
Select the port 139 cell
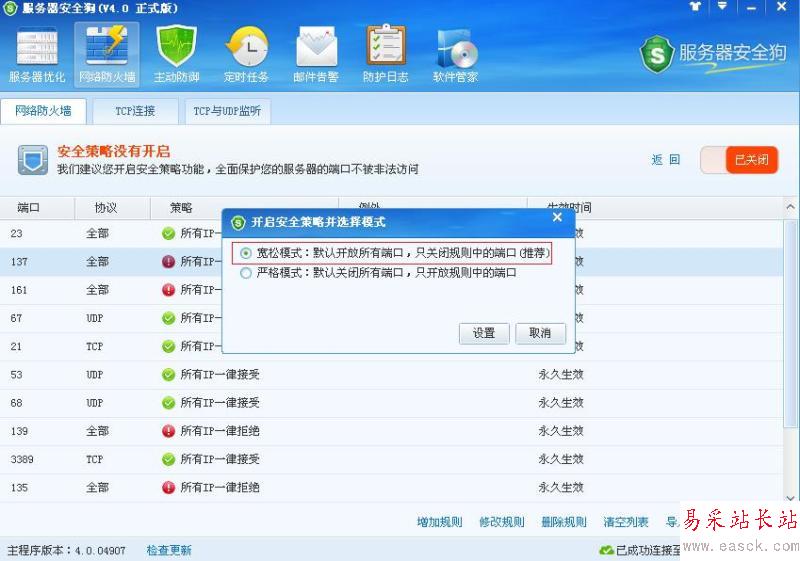click(19, 431)
